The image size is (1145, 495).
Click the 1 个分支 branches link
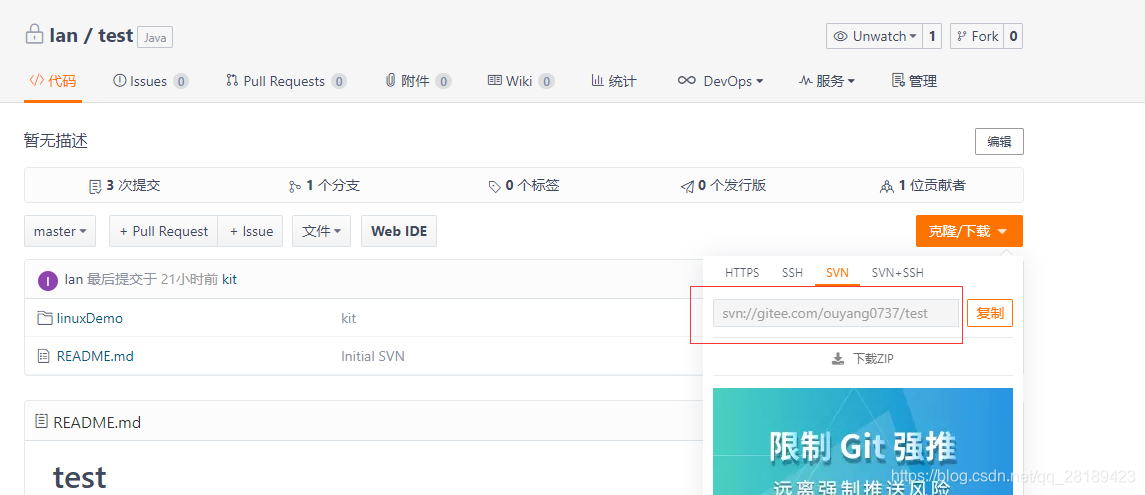[x=324, y=185]
